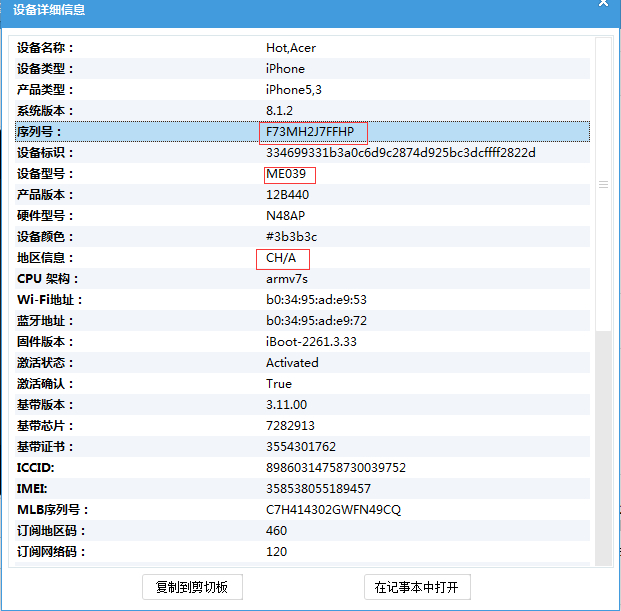Click the 在记事本中打开 button

pyautogui.click(x=417, y=587)
